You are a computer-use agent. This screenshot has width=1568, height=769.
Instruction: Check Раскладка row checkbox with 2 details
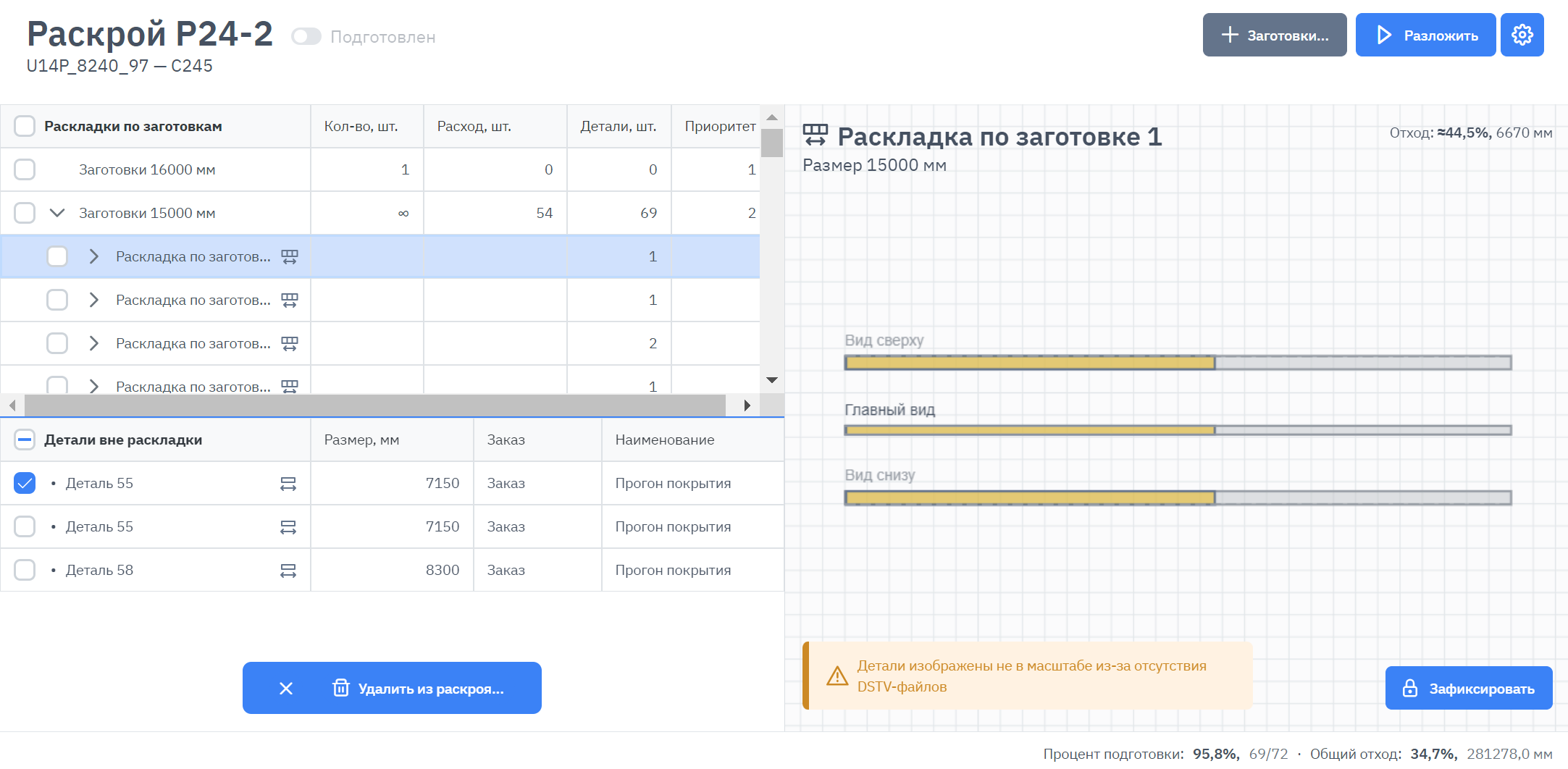coord(57,343)
